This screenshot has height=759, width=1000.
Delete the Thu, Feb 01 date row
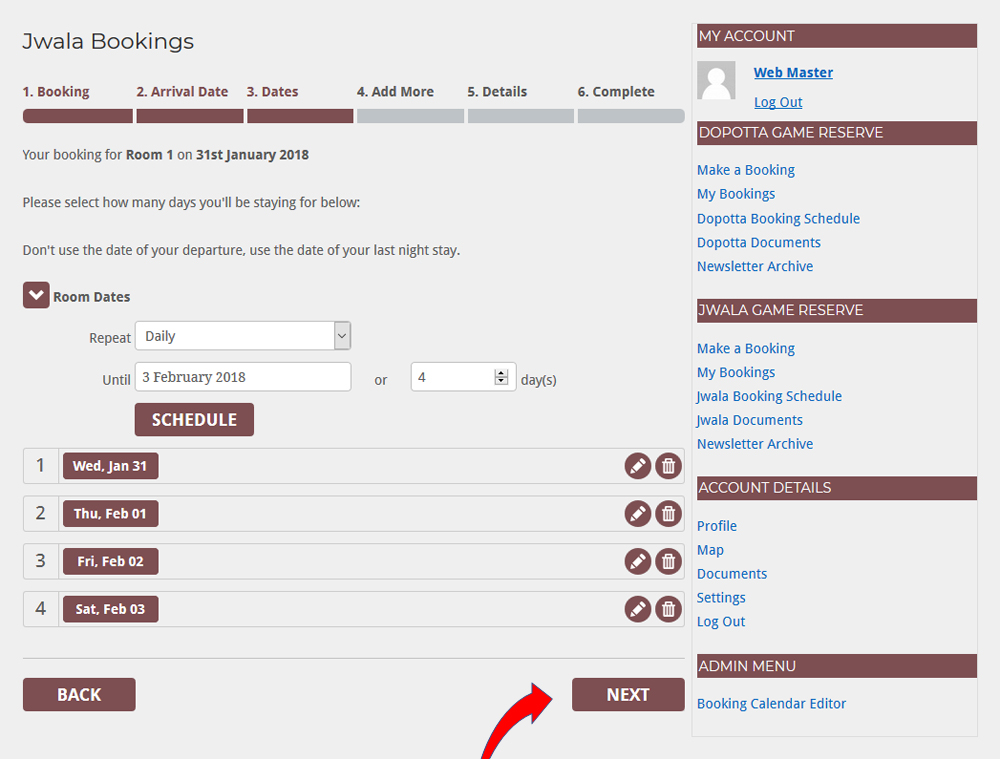tap(668, 514)
